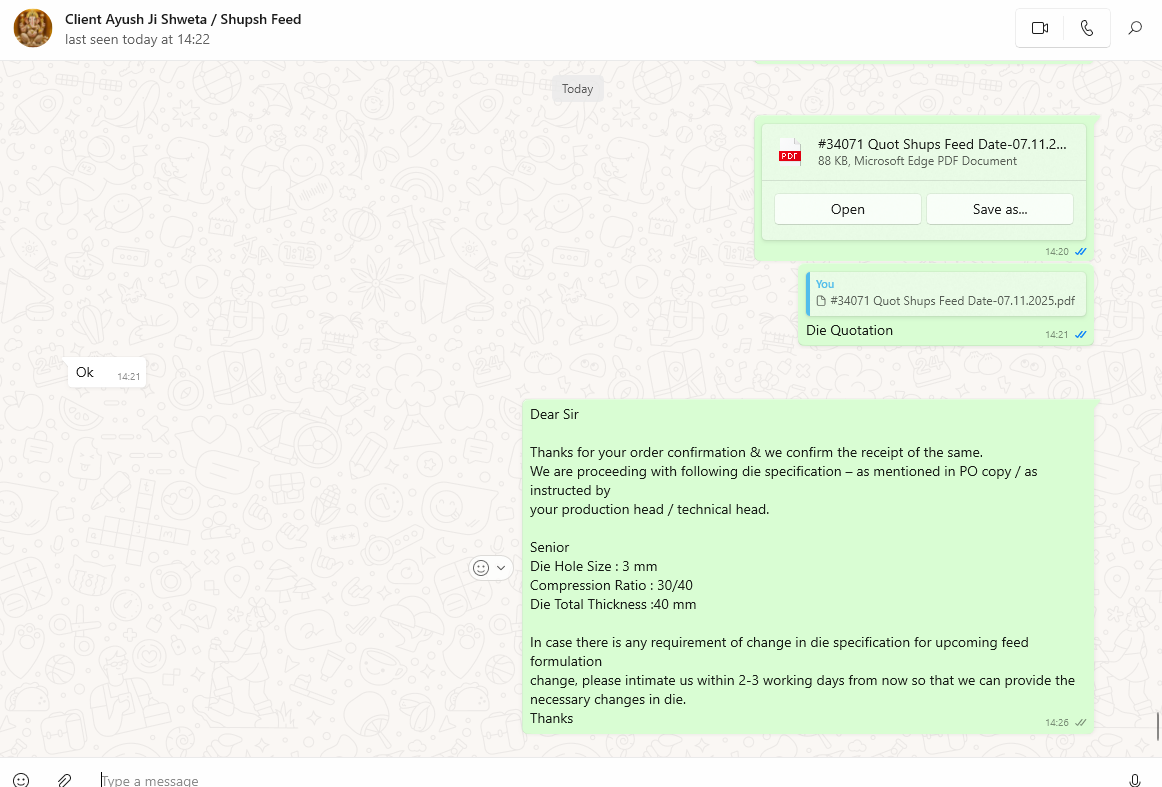Click the #34071 Quot Shups Feed filename

click(x=941, y=144)
